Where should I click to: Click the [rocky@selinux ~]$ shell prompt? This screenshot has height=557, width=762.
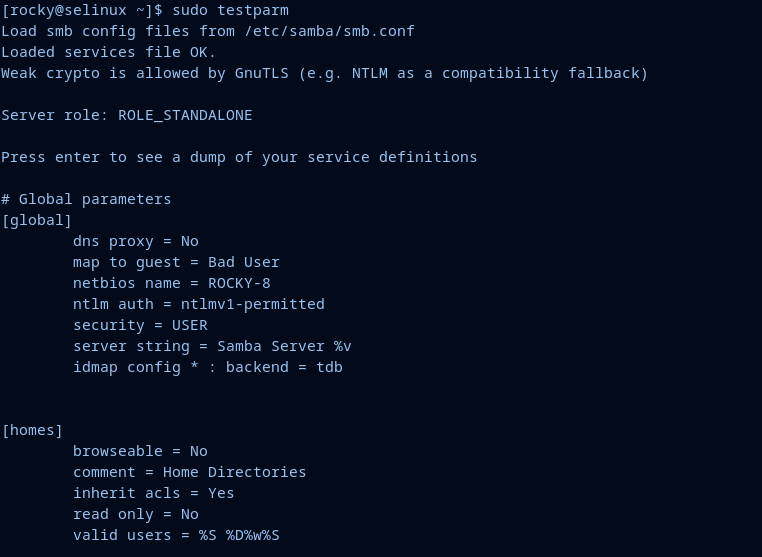(x=82, y=10)
